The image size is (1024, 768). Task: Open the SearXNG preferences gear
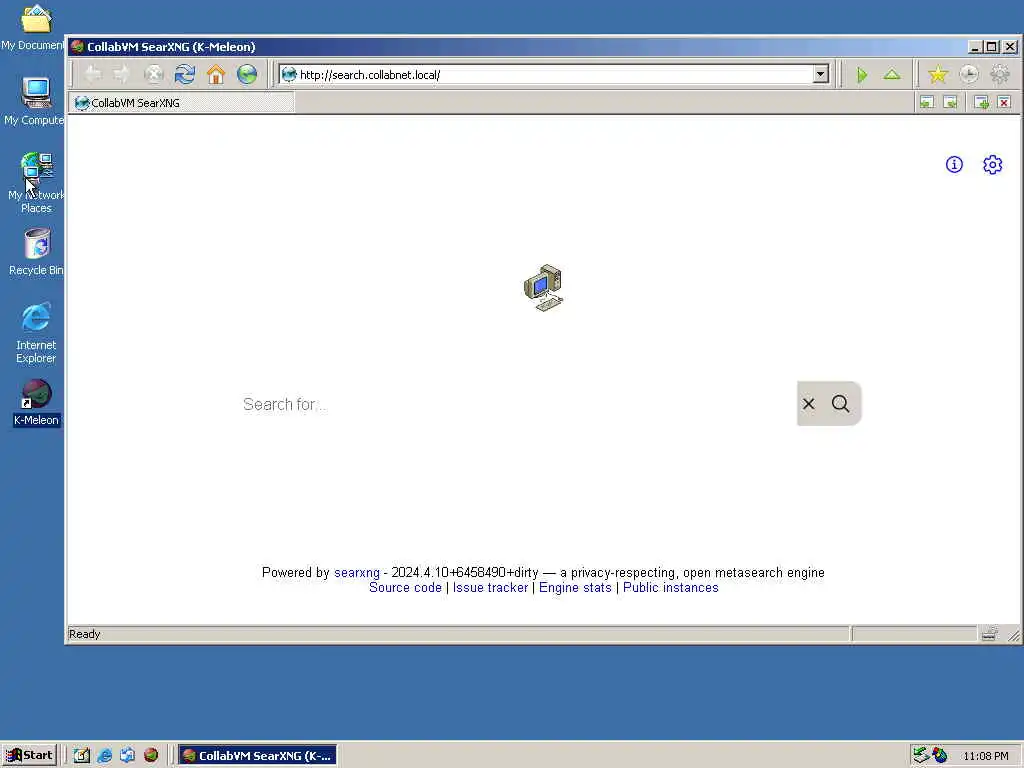(993, 165)
